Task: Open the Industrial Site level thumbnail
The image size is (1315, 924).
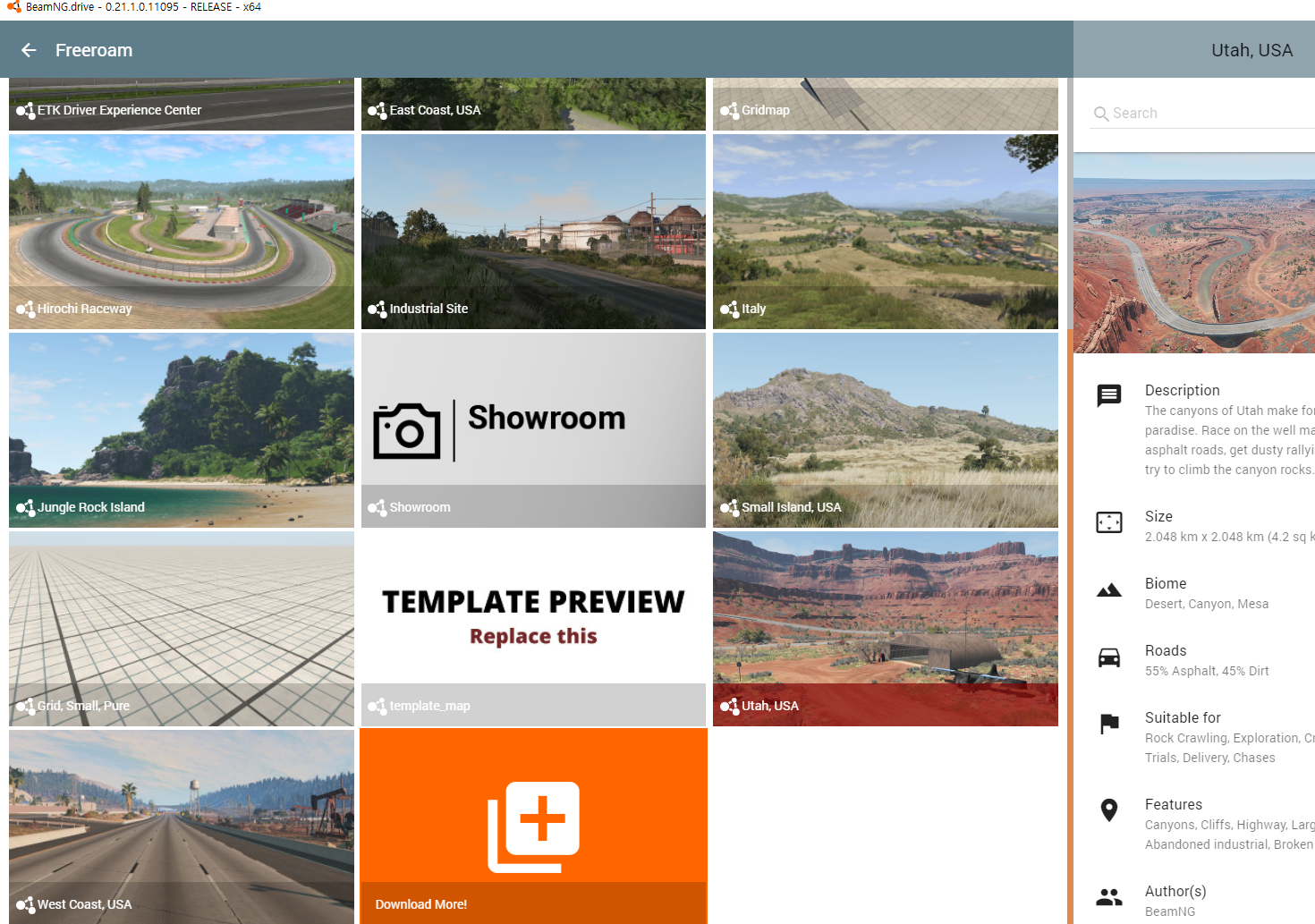Action: 533,232
